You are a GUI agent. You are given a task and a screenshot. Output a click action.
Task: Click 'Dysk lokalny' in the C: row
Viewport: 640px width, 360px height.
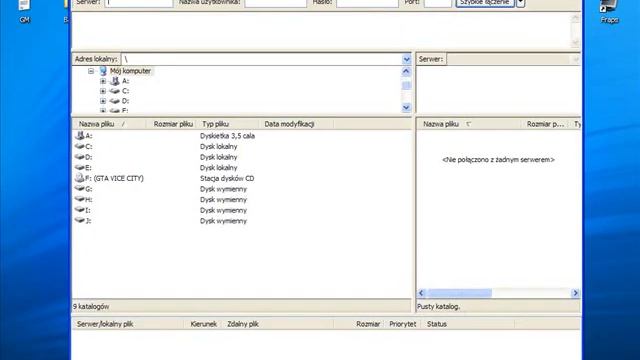click(218, 146)
